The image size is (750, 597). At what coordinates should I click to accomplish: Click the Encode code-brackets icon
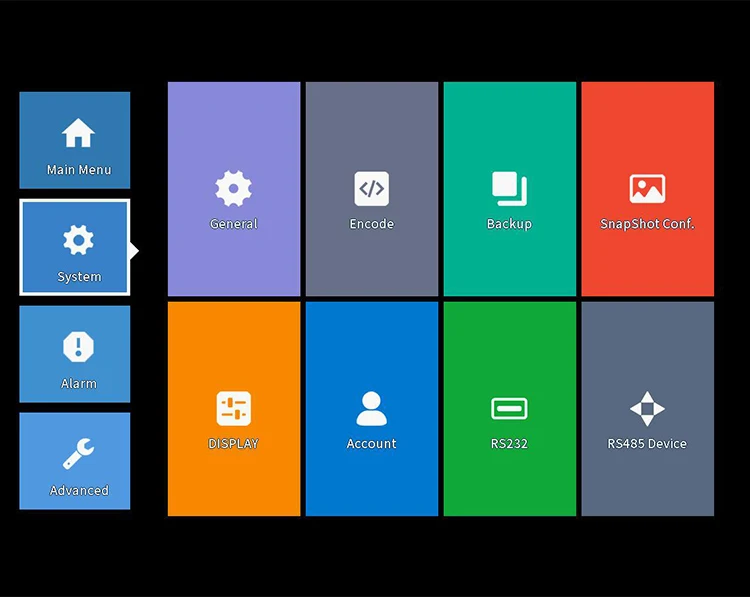[372, 188]
